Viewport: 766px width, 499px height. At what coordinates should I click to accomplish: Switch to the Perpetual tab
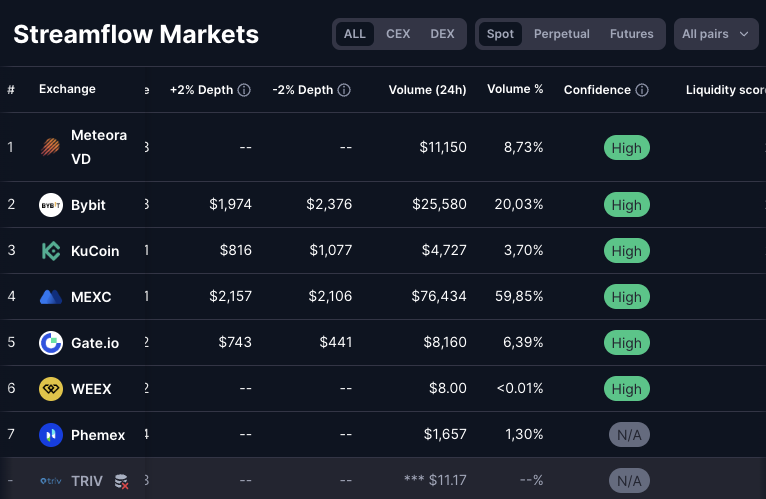tap(562, 34)
